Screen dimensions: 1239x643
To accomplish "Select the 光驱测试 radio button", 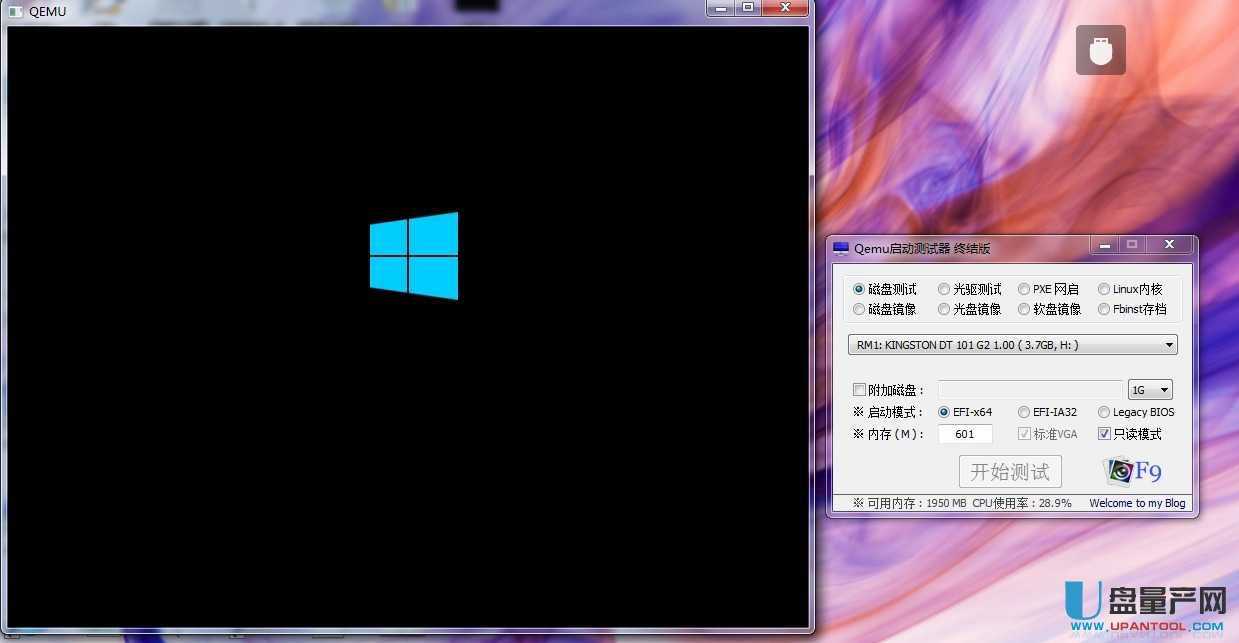I will (944, 288).
